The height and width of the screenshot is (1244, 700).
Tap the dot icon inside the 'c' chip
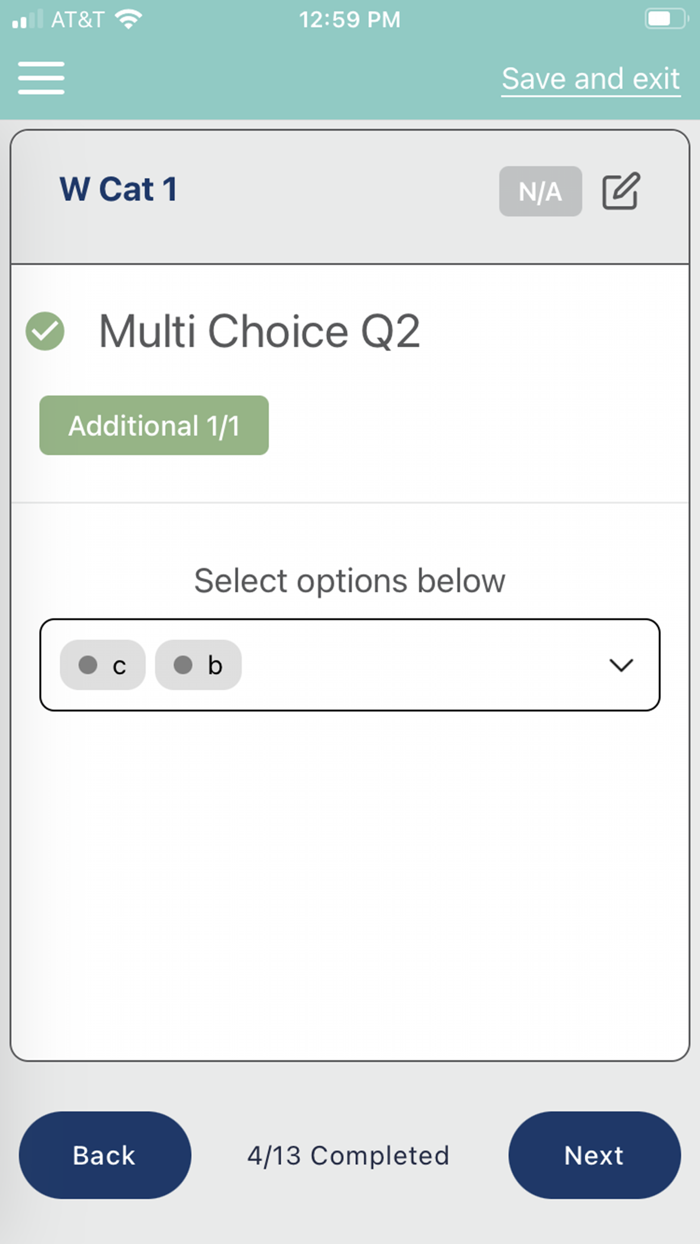[88, 664]
